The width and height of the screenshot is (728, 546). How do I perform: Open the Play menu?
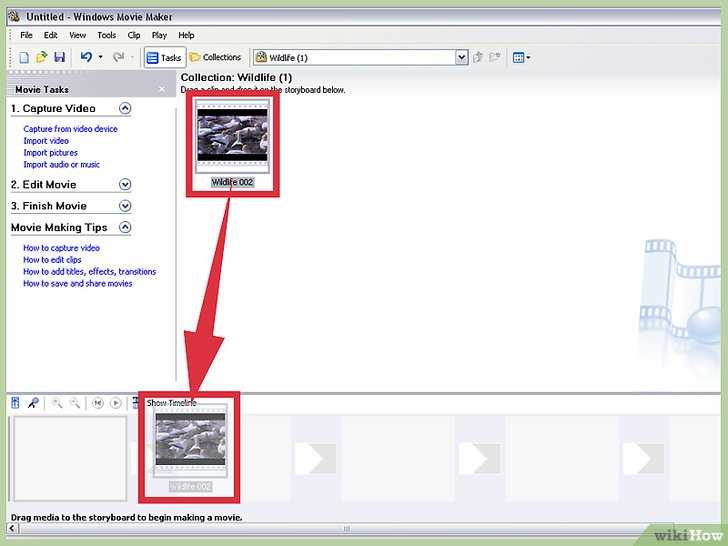(x=159, y=35)
